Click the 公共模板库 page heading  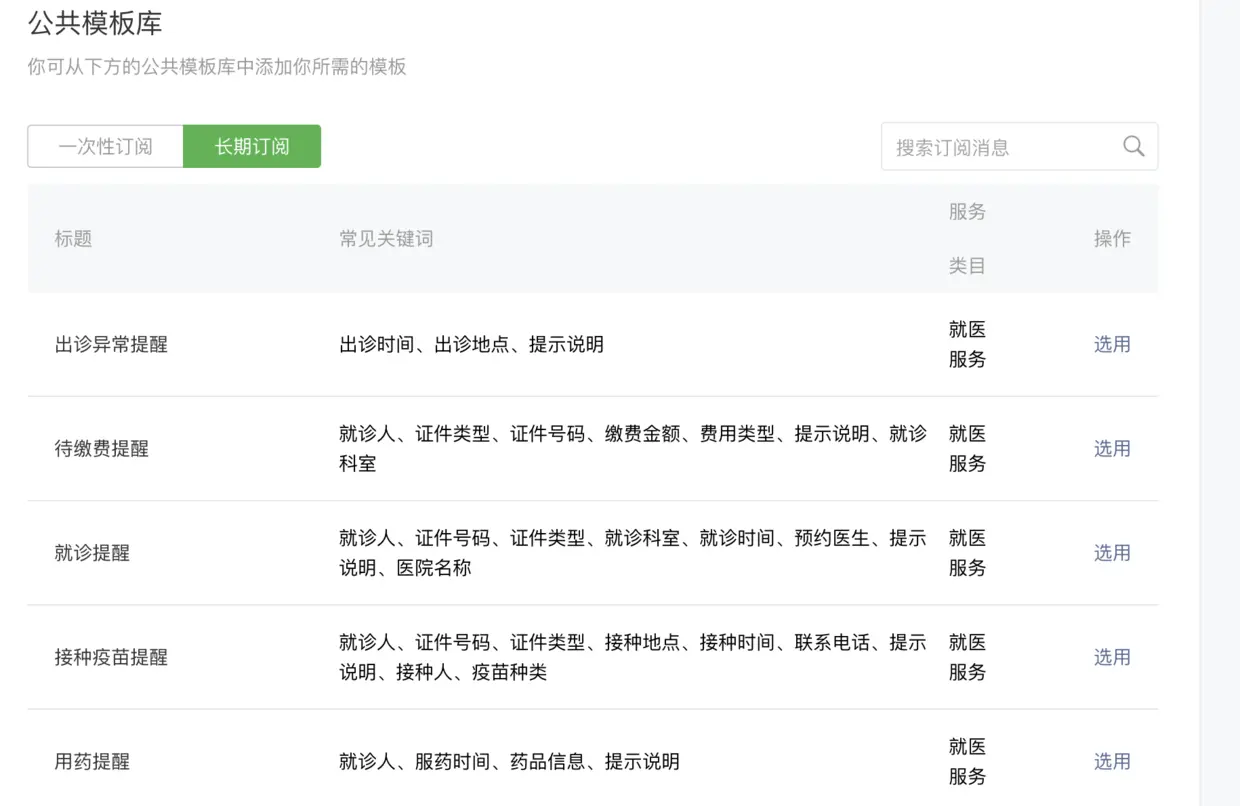[x=95, y=22]
